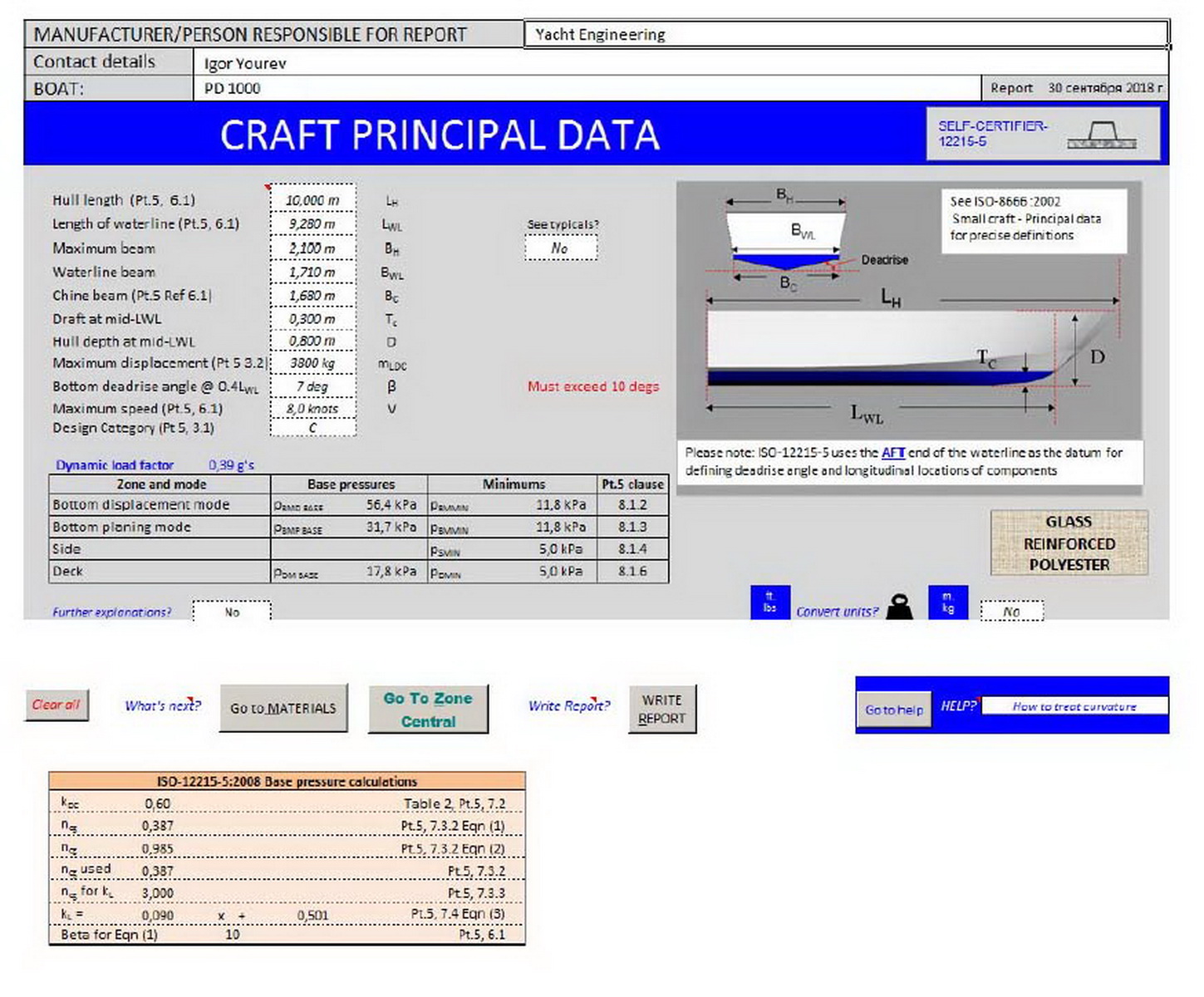This screenshot has width=1204, height=997.
Task: Click the See ISO-8666:2002 note box
Action: [x=1034, y=220]
